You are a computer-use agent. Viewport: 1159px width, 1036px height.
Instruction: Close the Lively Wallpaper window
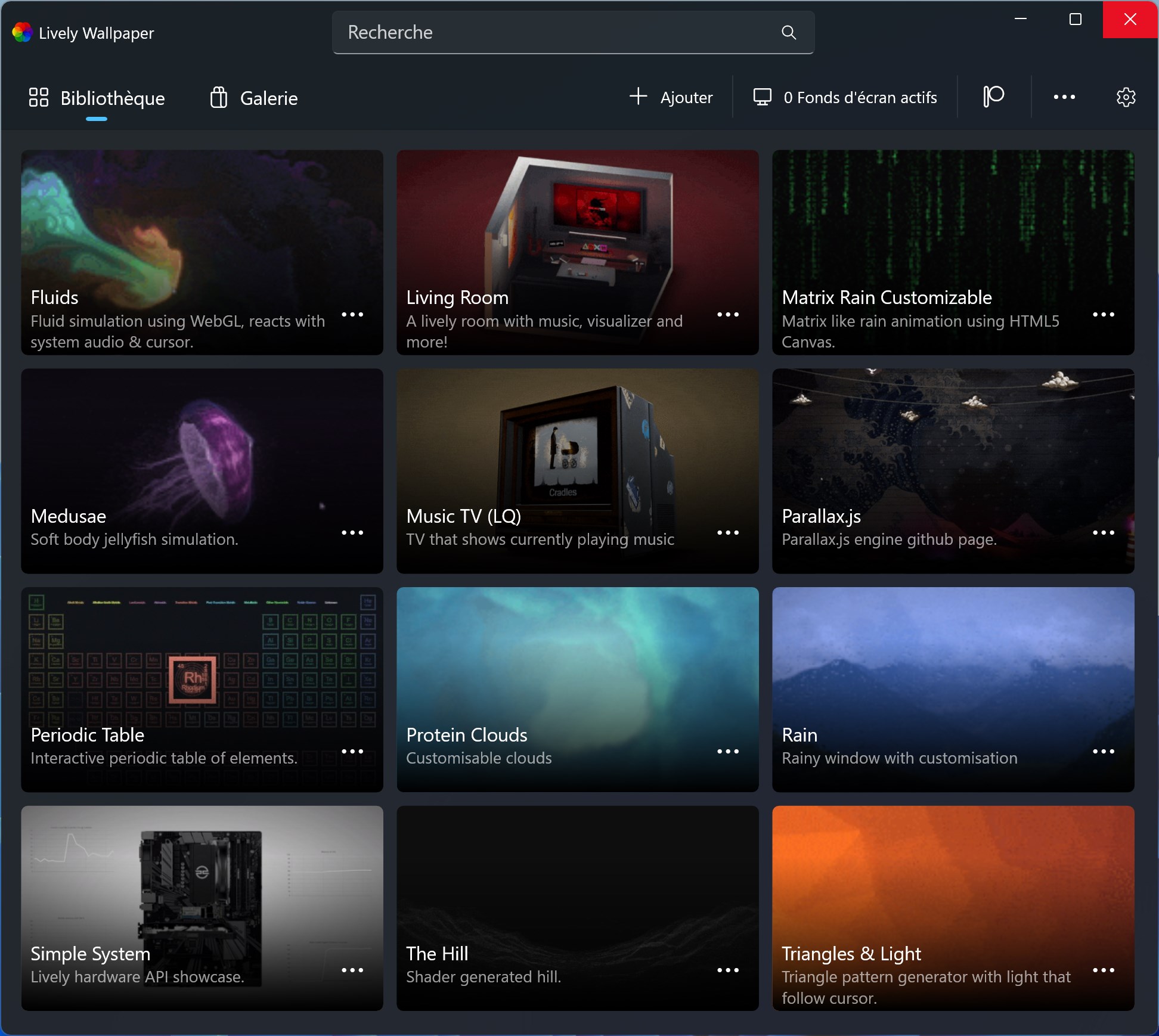[1130, 19]
